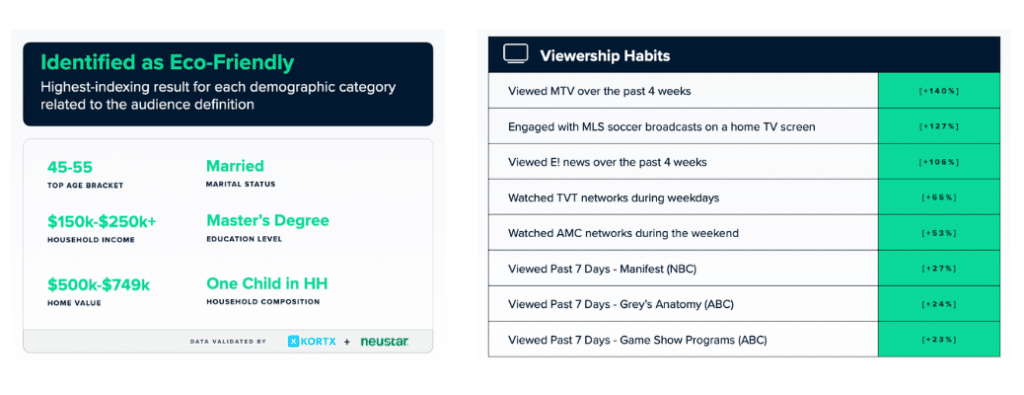Click the $150k-$250k+ household income value
The image size is (1024, 395).
(101, 222)
